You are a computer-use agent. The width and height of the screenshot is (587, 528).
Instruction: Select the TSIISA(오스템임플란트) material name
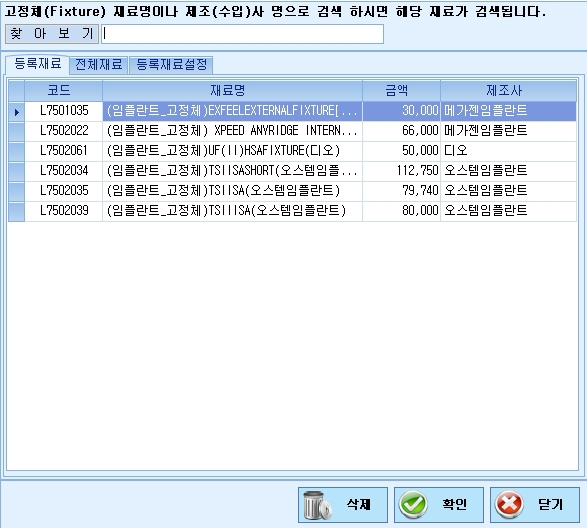232,191
